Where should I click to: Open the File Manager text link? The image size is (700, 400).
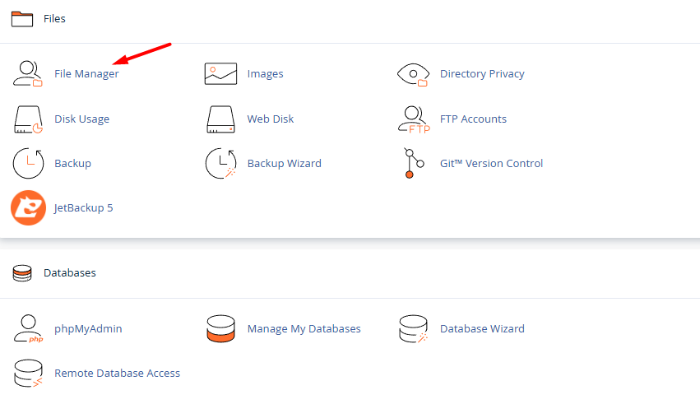(x=86, y=74)
